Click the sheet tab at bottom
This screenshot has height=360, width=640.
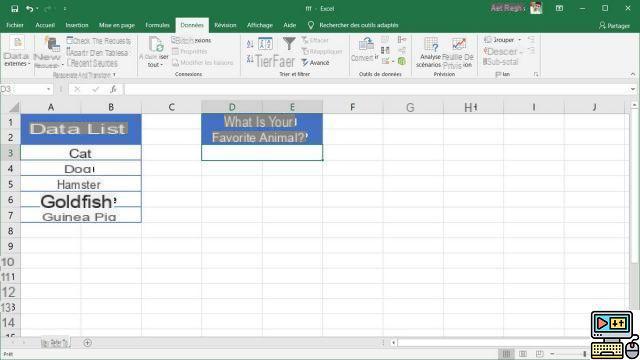tap(56, 343)
